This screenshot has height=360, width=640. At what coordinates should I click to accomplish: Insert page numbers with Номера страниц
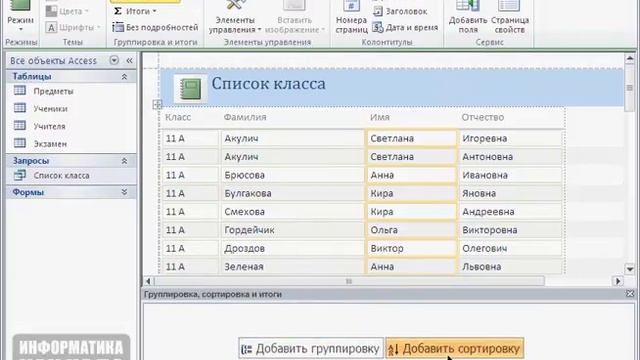(x=351, y=18)
